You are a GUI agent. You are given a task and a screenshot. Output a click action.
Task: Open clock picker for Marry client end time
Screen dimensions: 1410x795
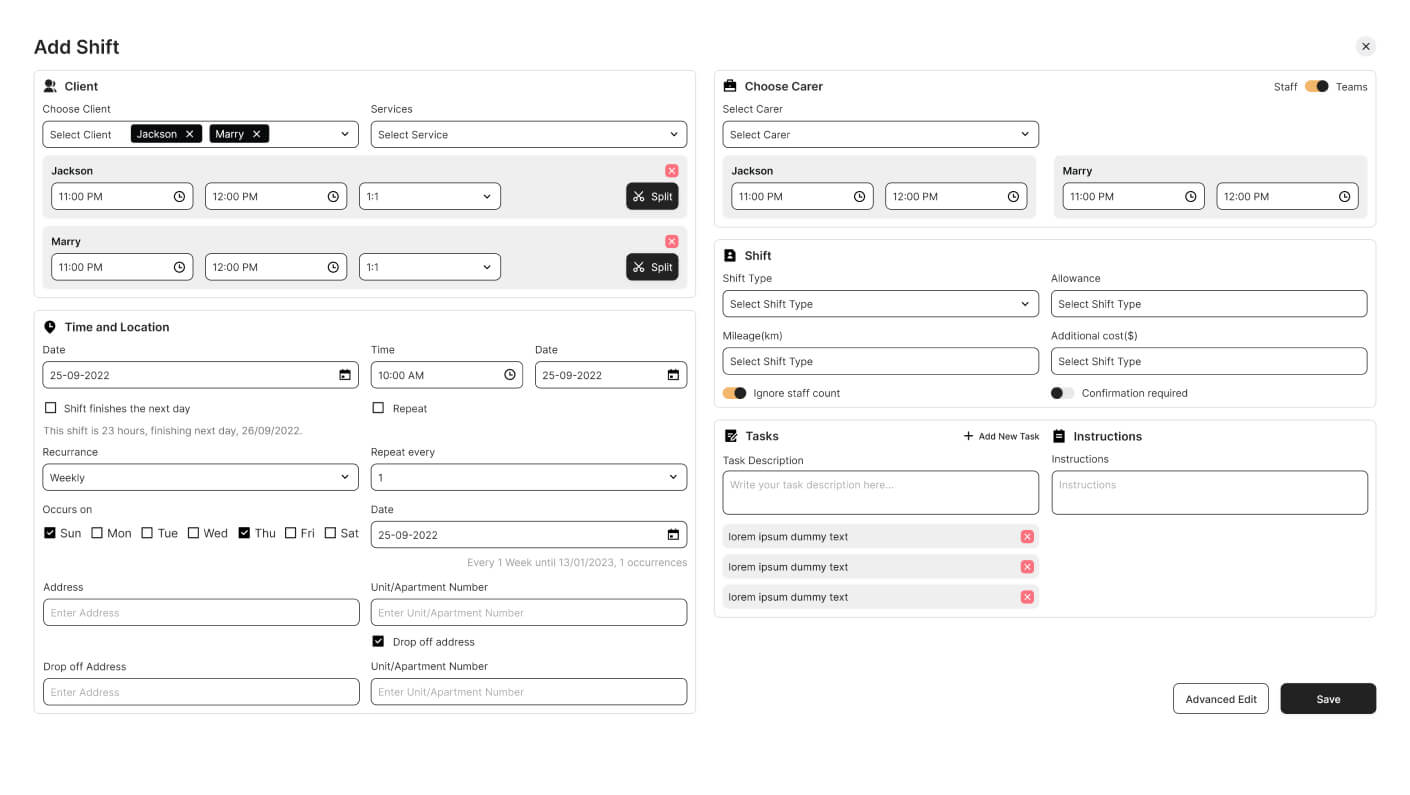pyautogui.click(x=333, y=267)
